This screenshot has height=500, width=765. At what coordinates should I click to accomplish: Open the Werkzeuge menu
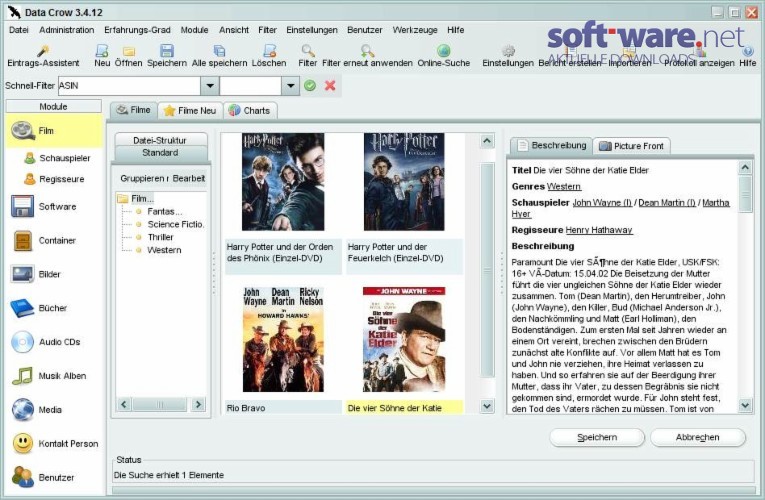[415, 30]
